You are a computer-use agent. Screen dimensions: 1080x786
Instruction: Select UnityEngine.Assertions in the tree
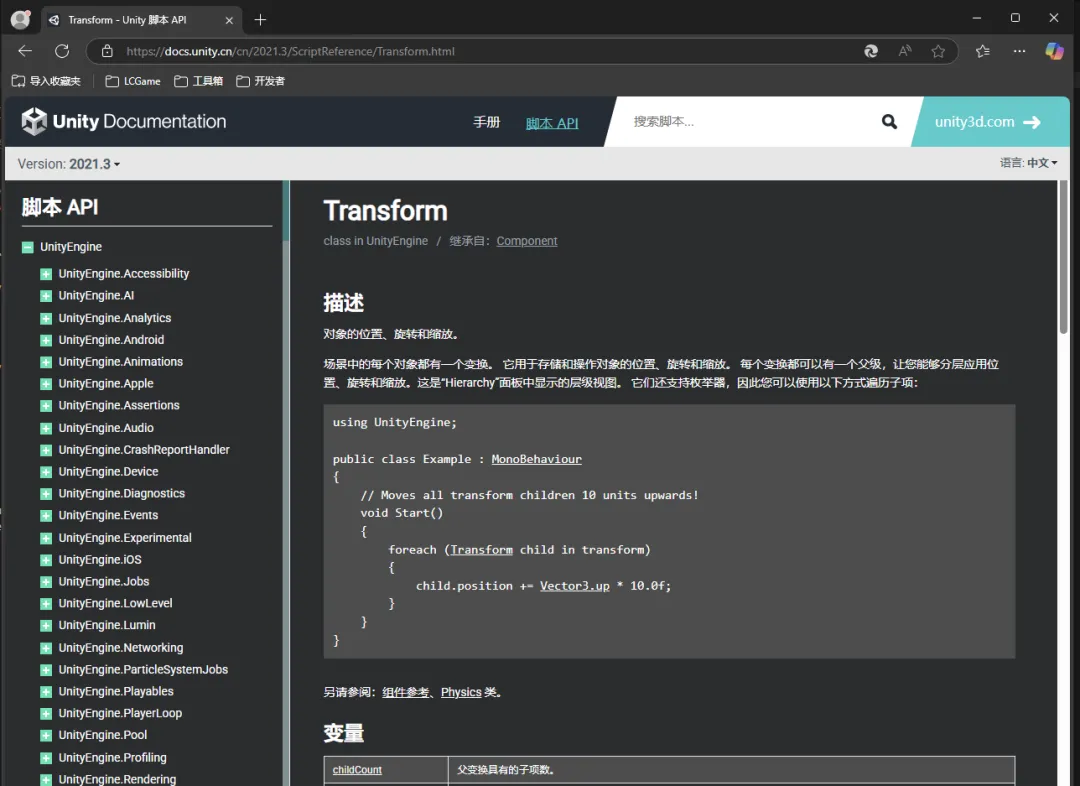(119, 406)
